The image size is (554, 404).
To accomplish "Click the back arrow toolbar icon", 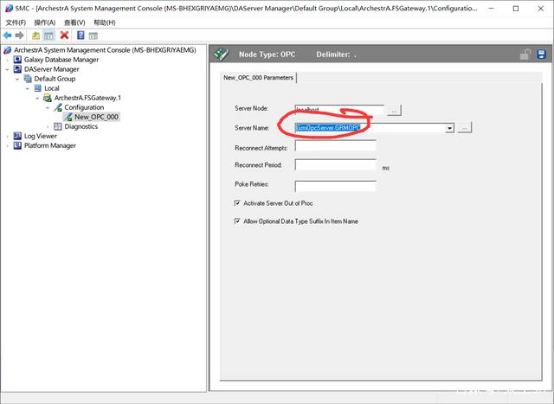I will [x=7, y=35].
